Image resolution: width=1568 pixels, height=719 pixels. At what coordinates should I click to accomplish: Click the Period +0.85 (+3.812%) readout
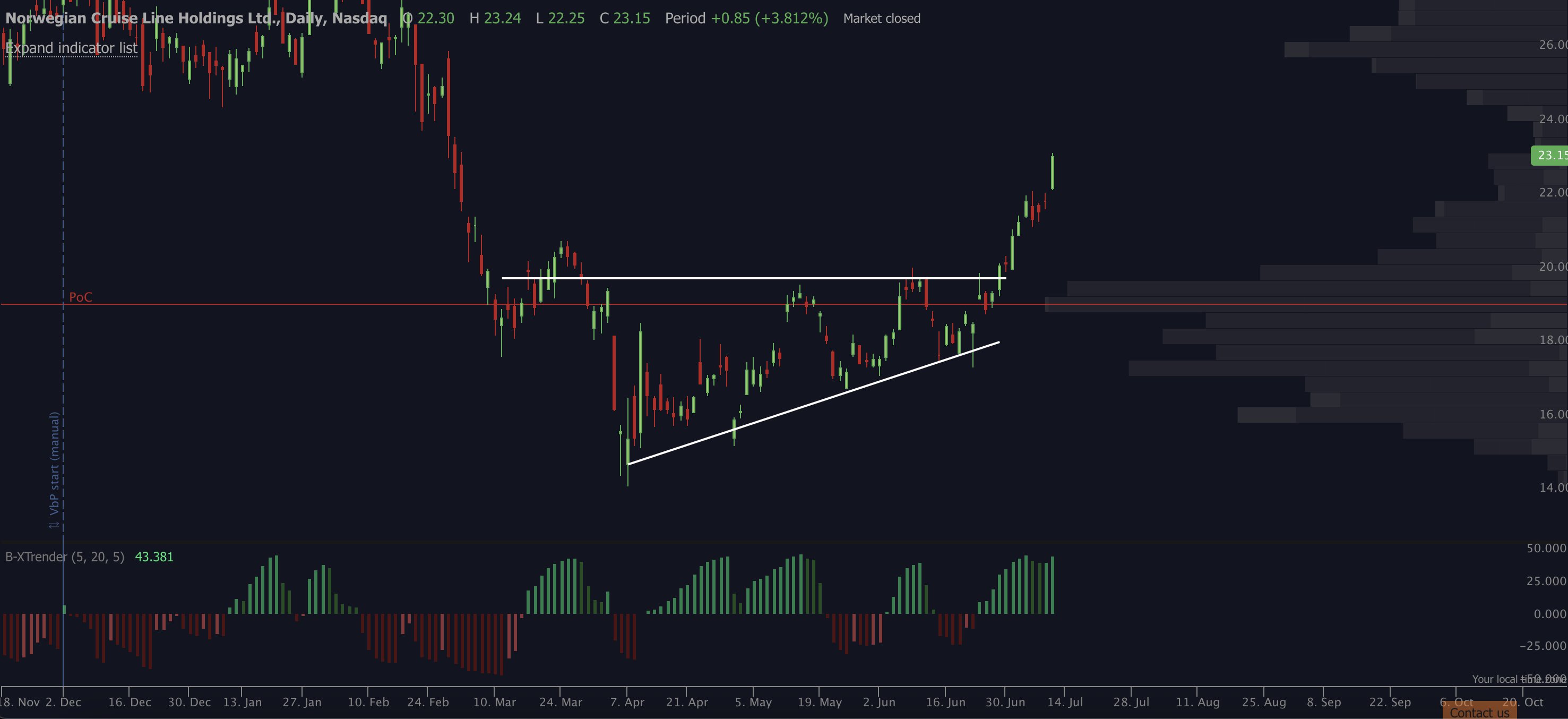(x=746, y=18)
